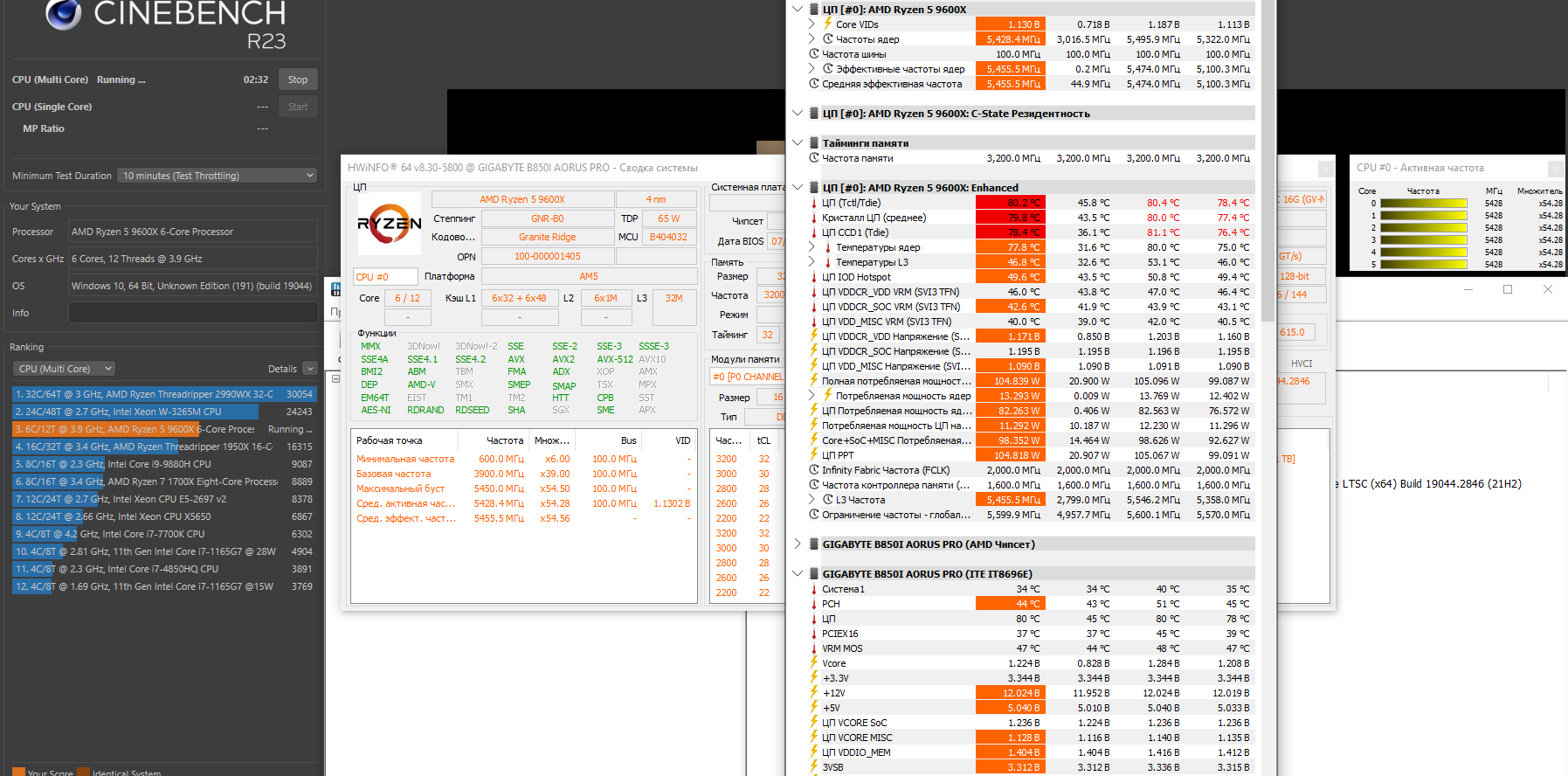Expand the Температуры L3 row
The height and width of the screenshot is (776, 1568).
[x=812, y=262]
